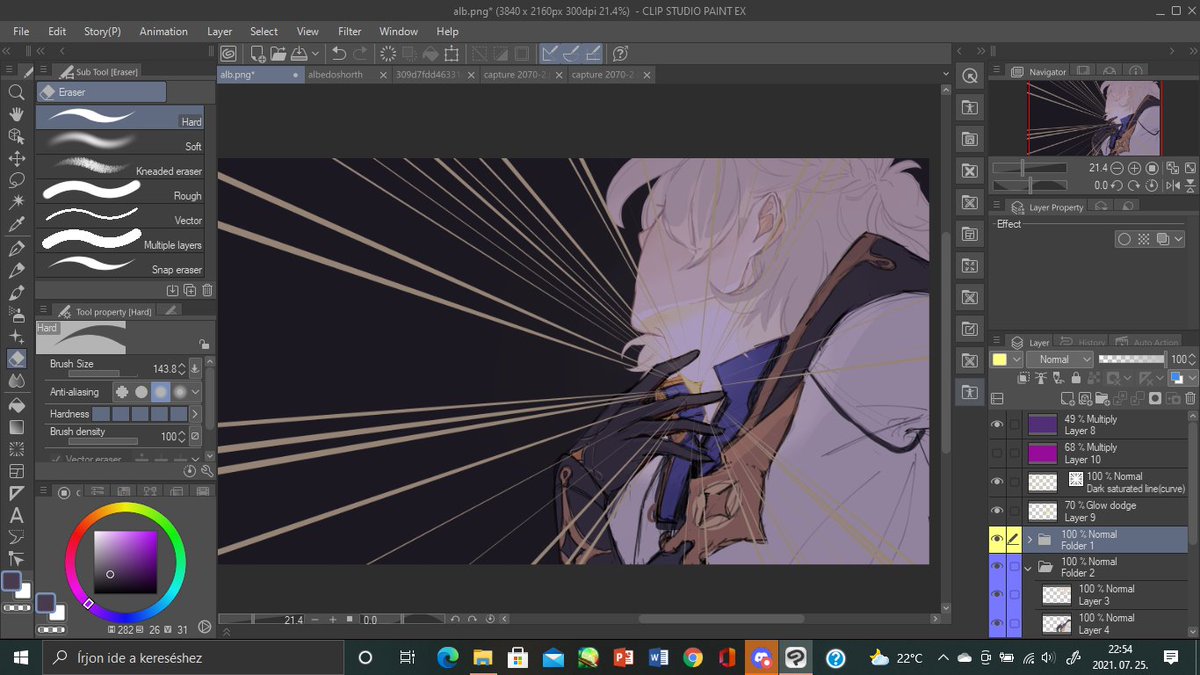Open the layer blending mode Normal dropdown
The height and width of the screenshot is (675, 1200).
click(x=1058, y=359)
